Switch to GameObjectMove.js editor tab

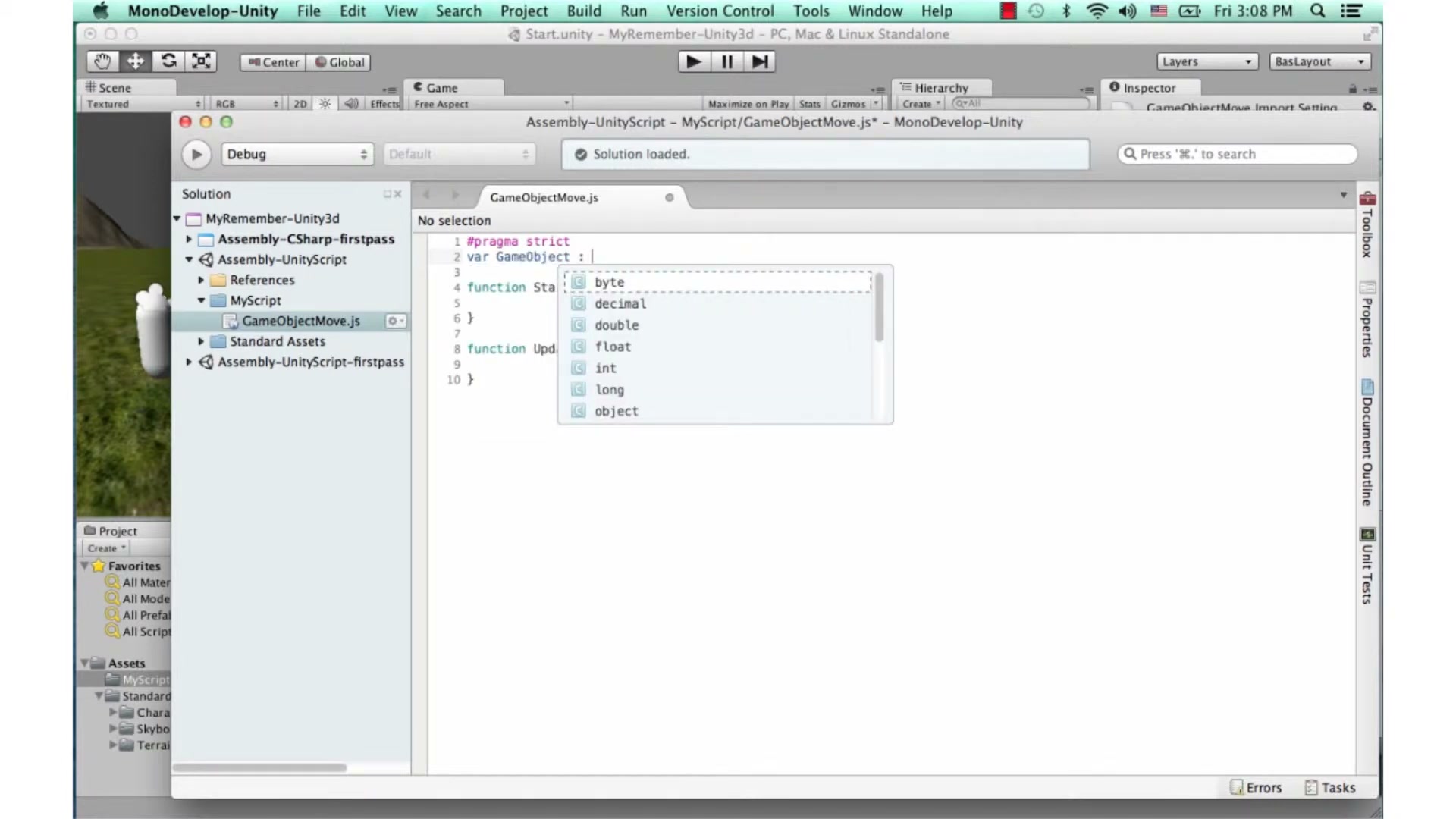(x=544, y=197)
